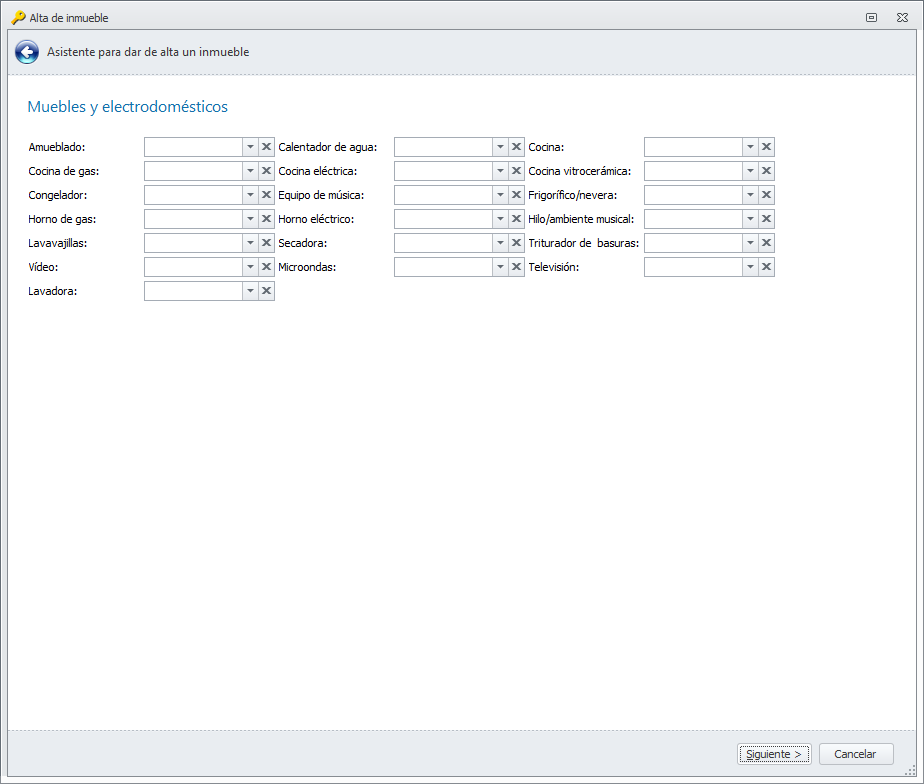This screenshot has height=784, width=924.
Task: Click the Siguiente button
Action: 774,754
